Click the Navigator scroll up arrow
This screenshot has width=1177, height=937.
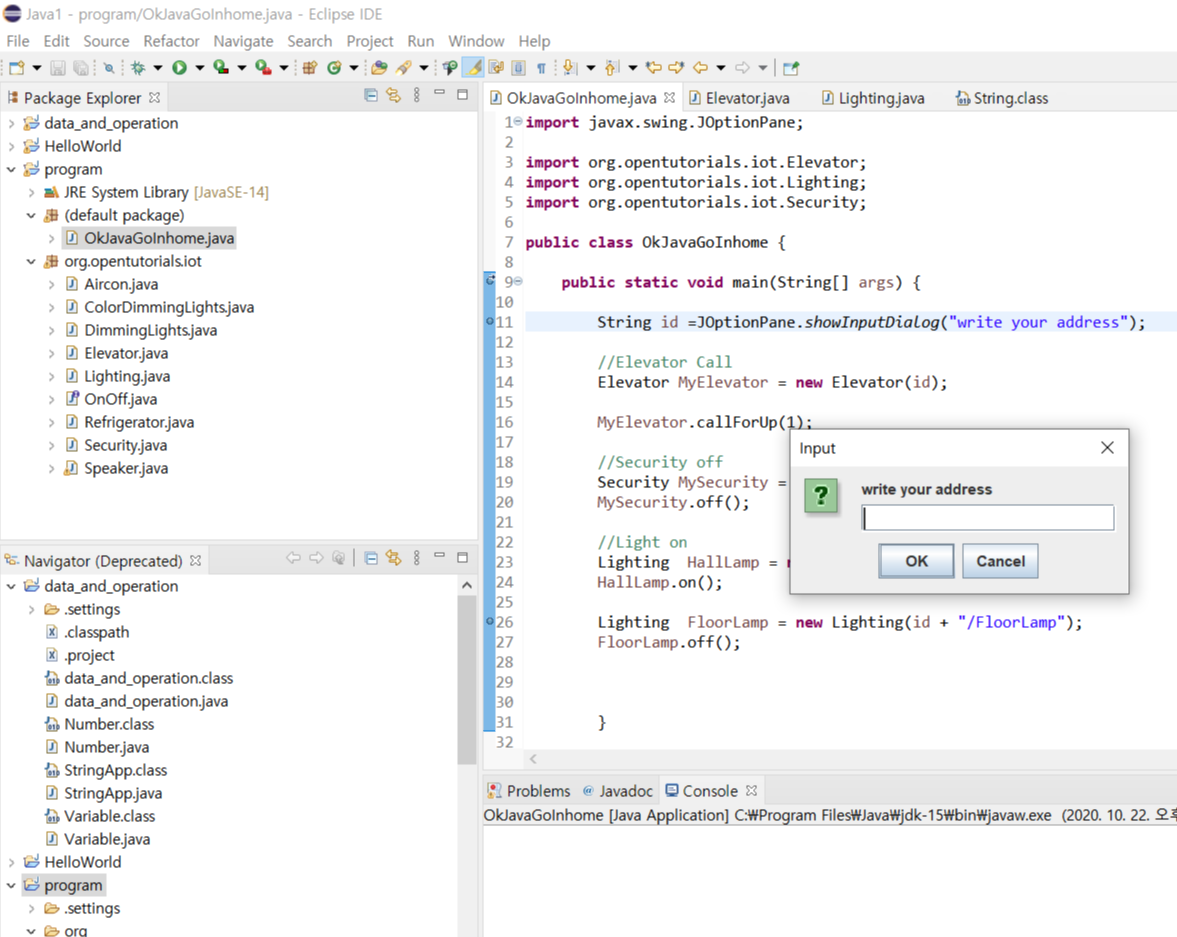click(467, 585)
